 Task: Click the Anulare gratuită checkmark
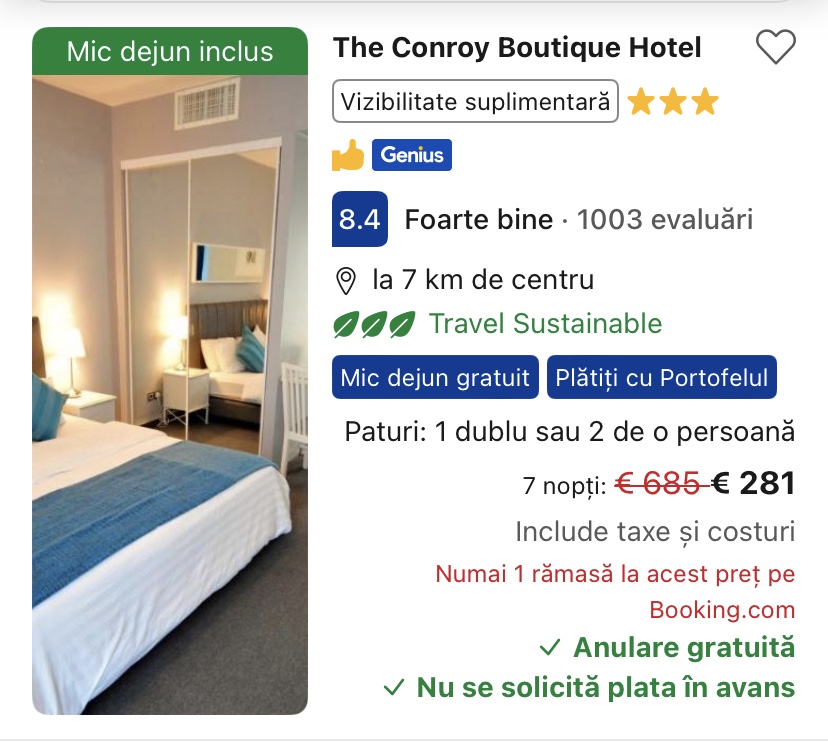pyautogui.click(x=550, y=647)
